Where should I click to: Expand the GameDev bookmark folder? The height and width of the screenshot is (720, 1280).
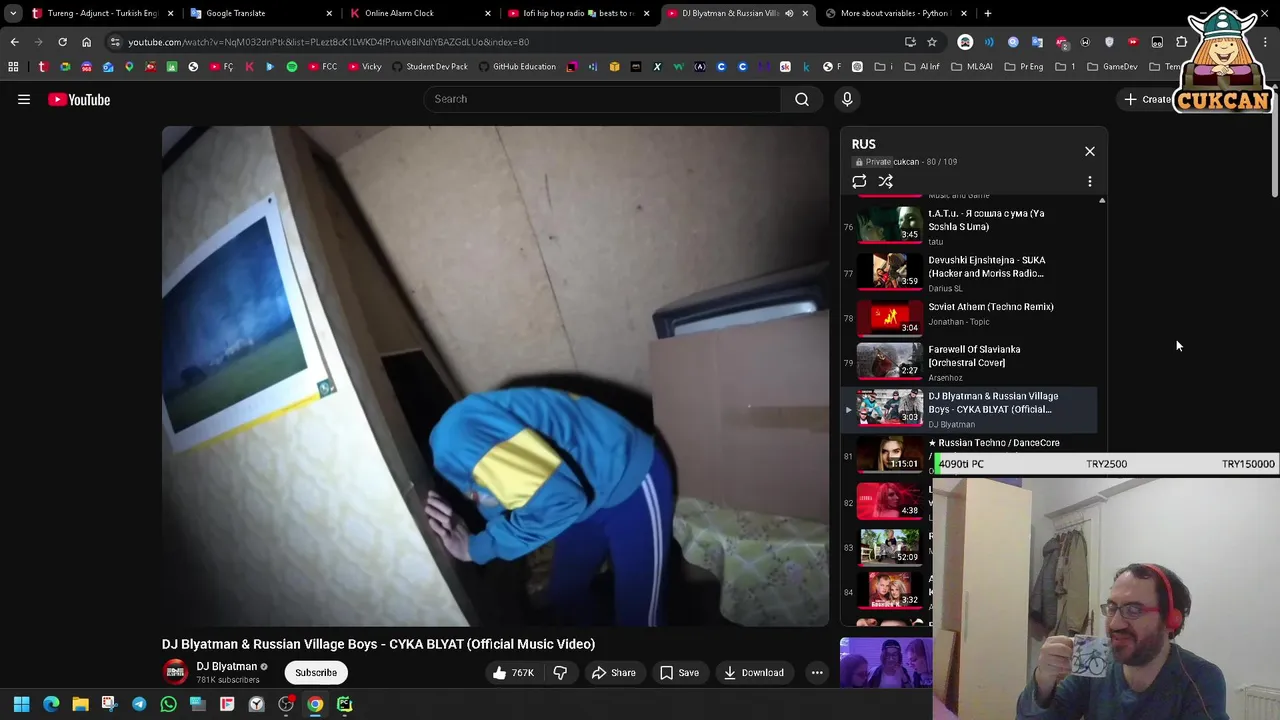click(1112, 67)
